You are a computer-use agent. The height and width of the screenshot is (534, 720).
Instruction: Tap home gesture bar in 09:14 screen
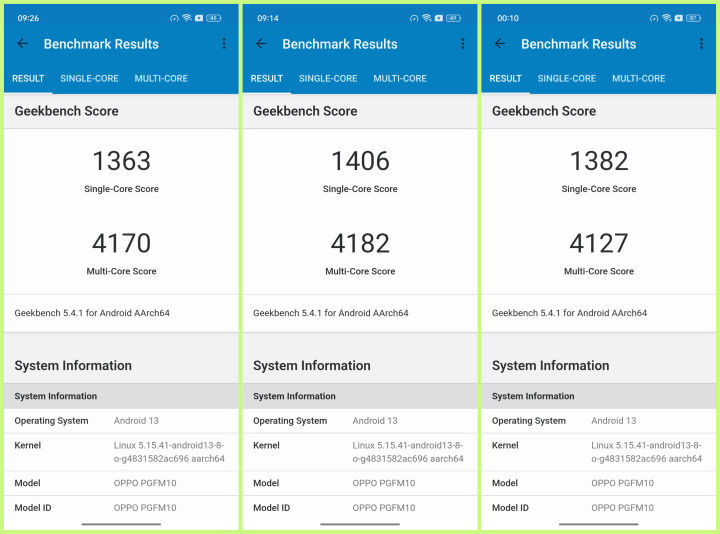360,524
